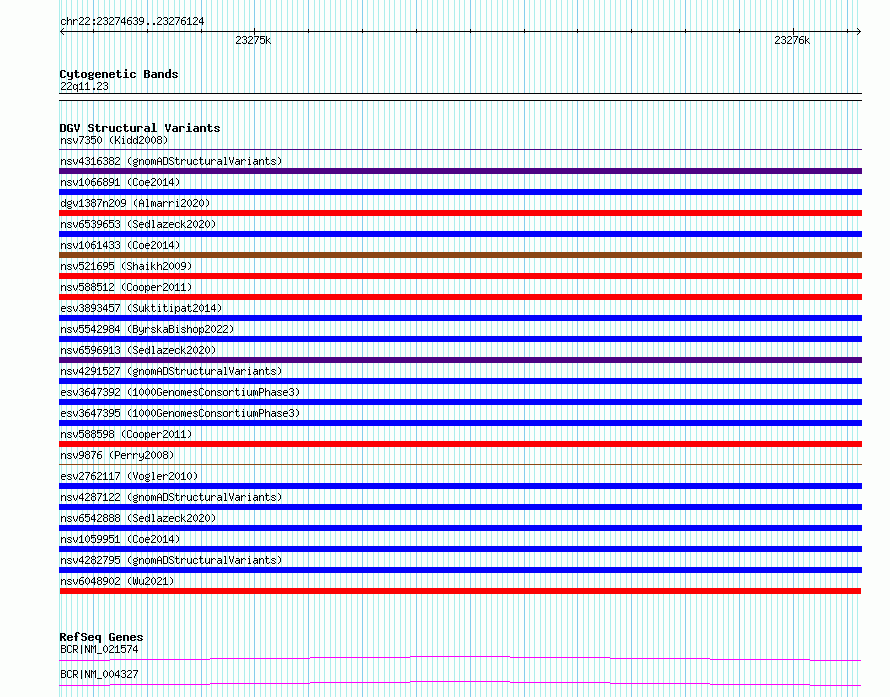Open the RefSeq Genes track title
The height and width of the screenshot is (697, 890).
coord(101,637)
